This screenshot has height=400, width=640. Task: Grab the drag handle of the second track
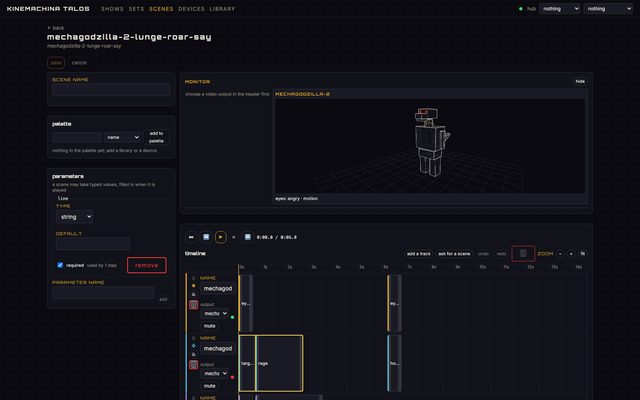tap(193, 338)
